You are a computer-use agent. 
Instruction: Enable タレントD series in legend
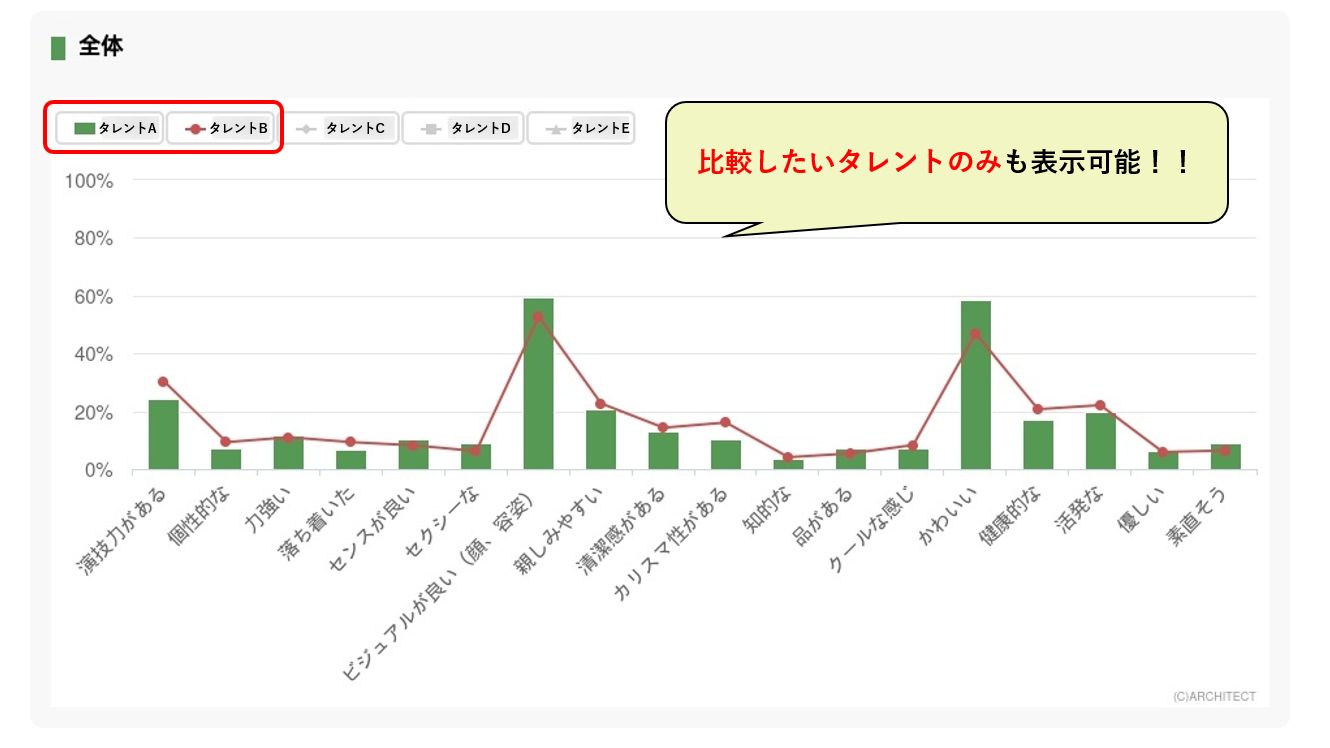coord(463,128)
